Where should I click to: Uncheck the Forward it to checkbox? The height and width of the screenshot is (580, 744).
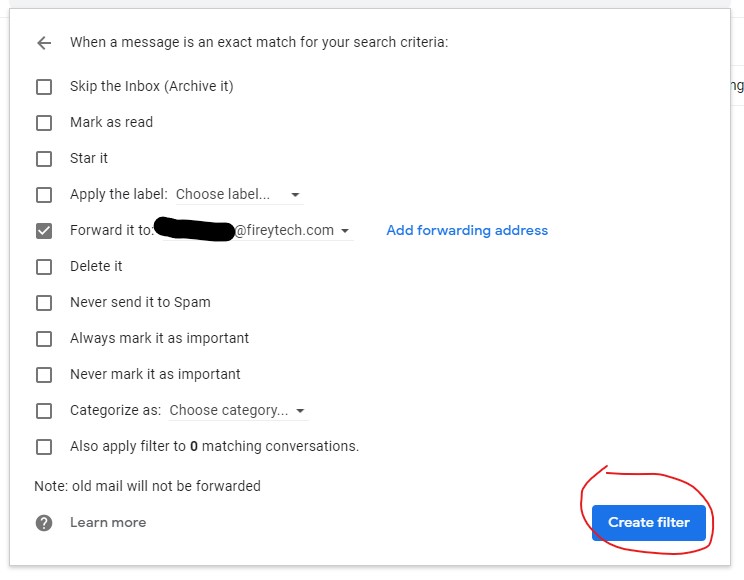[x=44, y=231]
